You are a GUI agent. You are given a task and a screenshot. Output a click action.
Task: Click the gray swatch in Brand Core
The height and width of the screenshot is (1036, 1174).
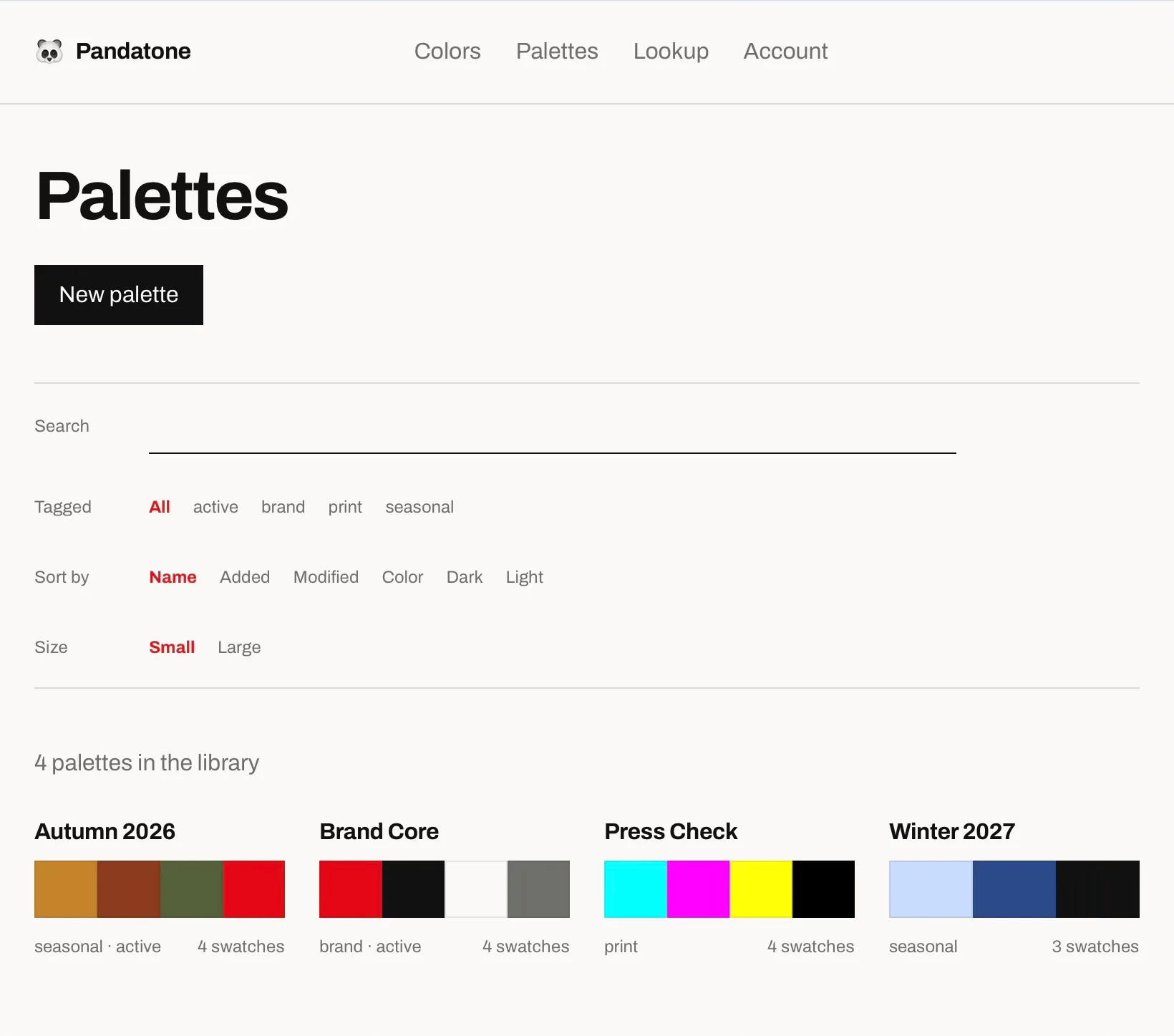pyautogui.click(x=538, y=889)
